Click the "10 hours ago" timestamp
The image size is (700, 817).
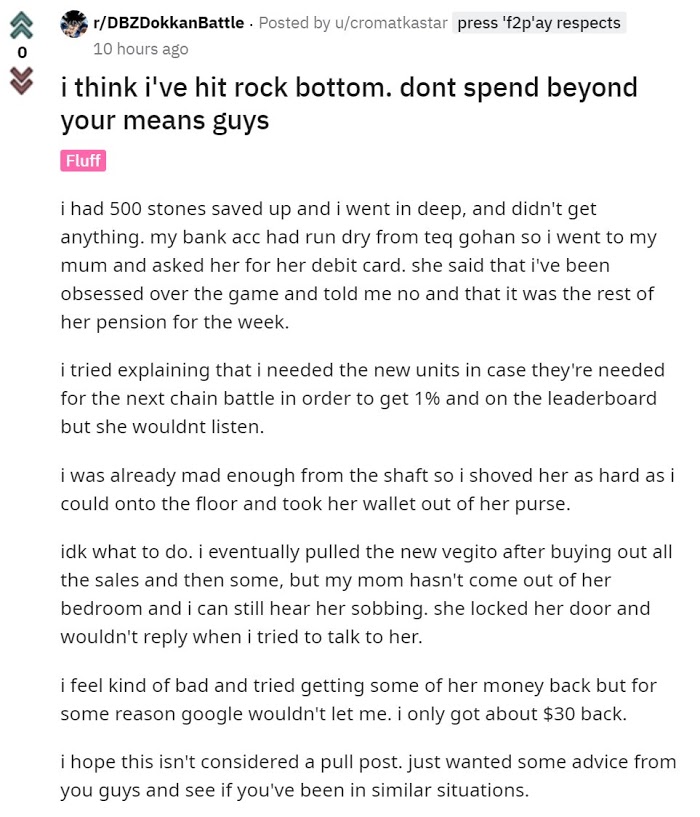[140, 48]
